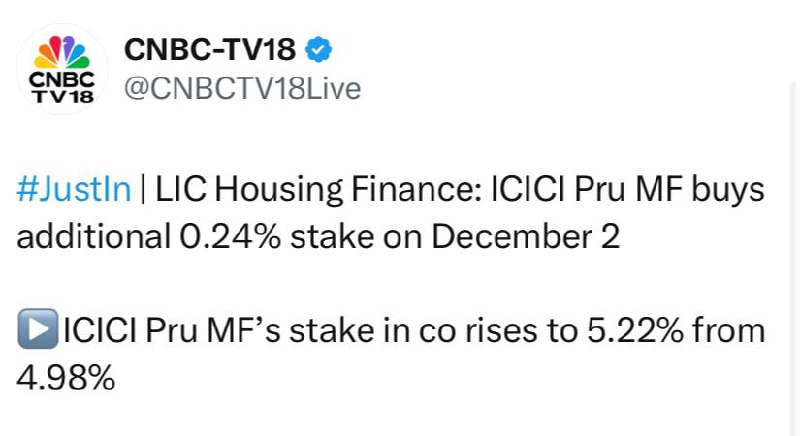
Task: Click the "stake on" words before December
Action: pos(329,237)
